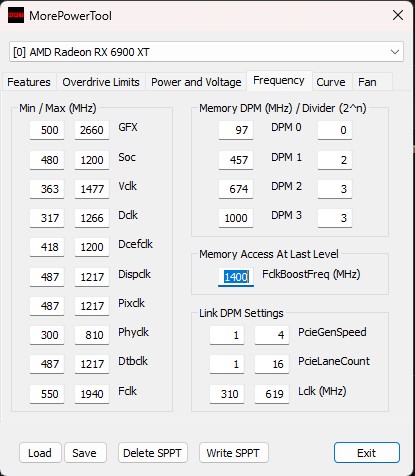
Task: Click the Pixclk maximum frequency field
Action: (x=92, y=306)
